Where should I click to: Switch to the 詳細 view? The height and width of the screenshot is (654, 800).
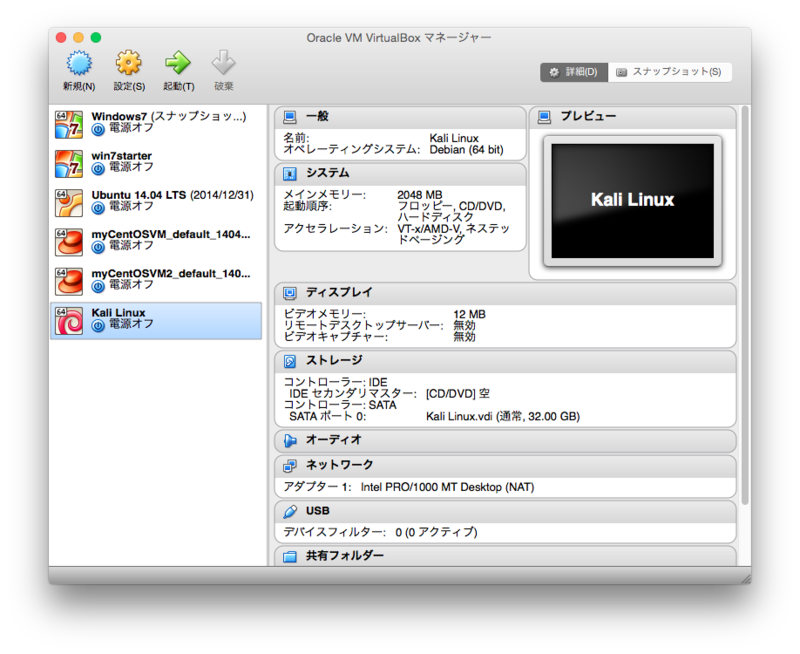574,72
